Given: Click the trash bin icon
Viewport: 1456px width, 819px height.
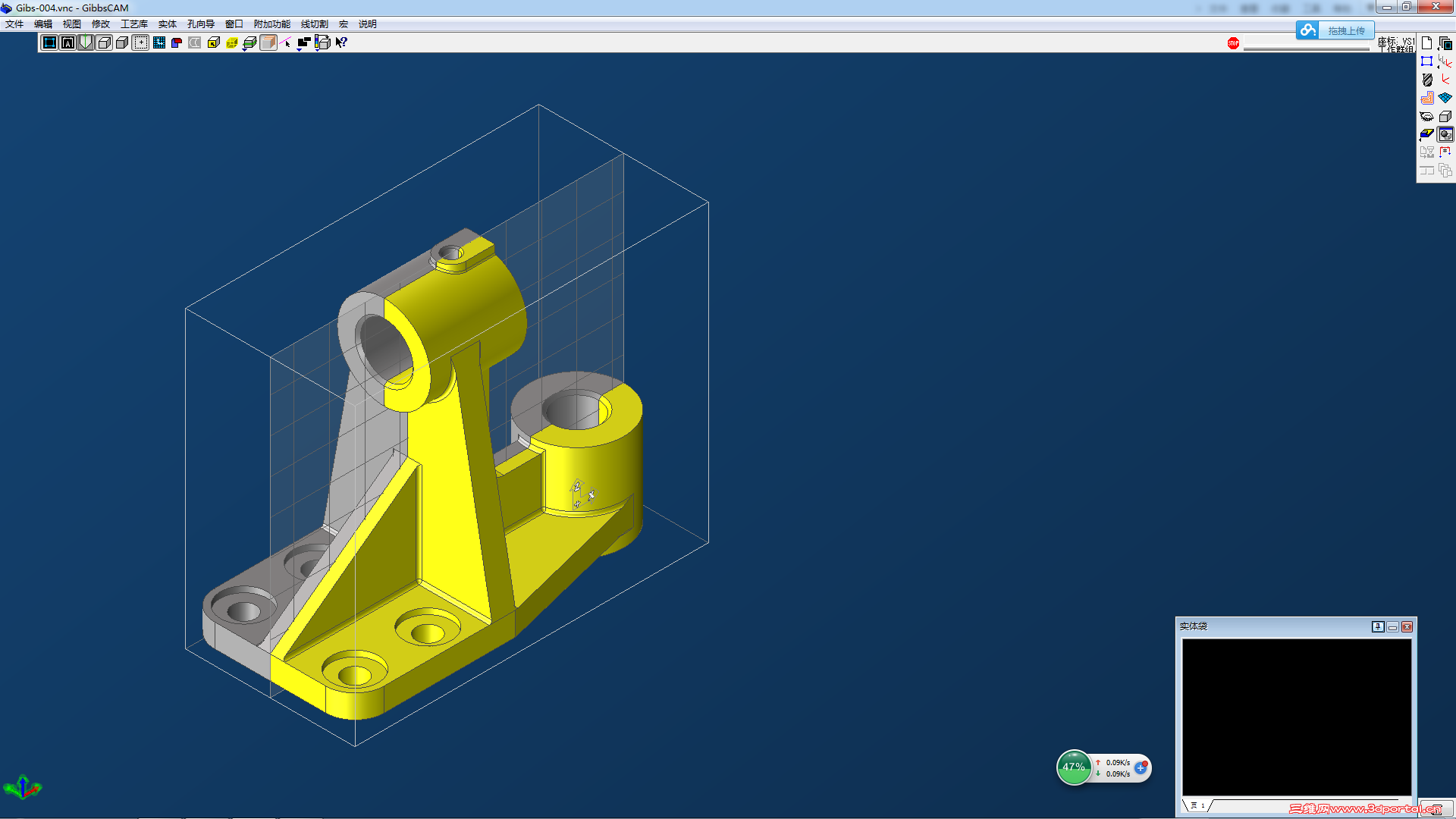Looking at the screenshot, I should tap(1436, 810).
